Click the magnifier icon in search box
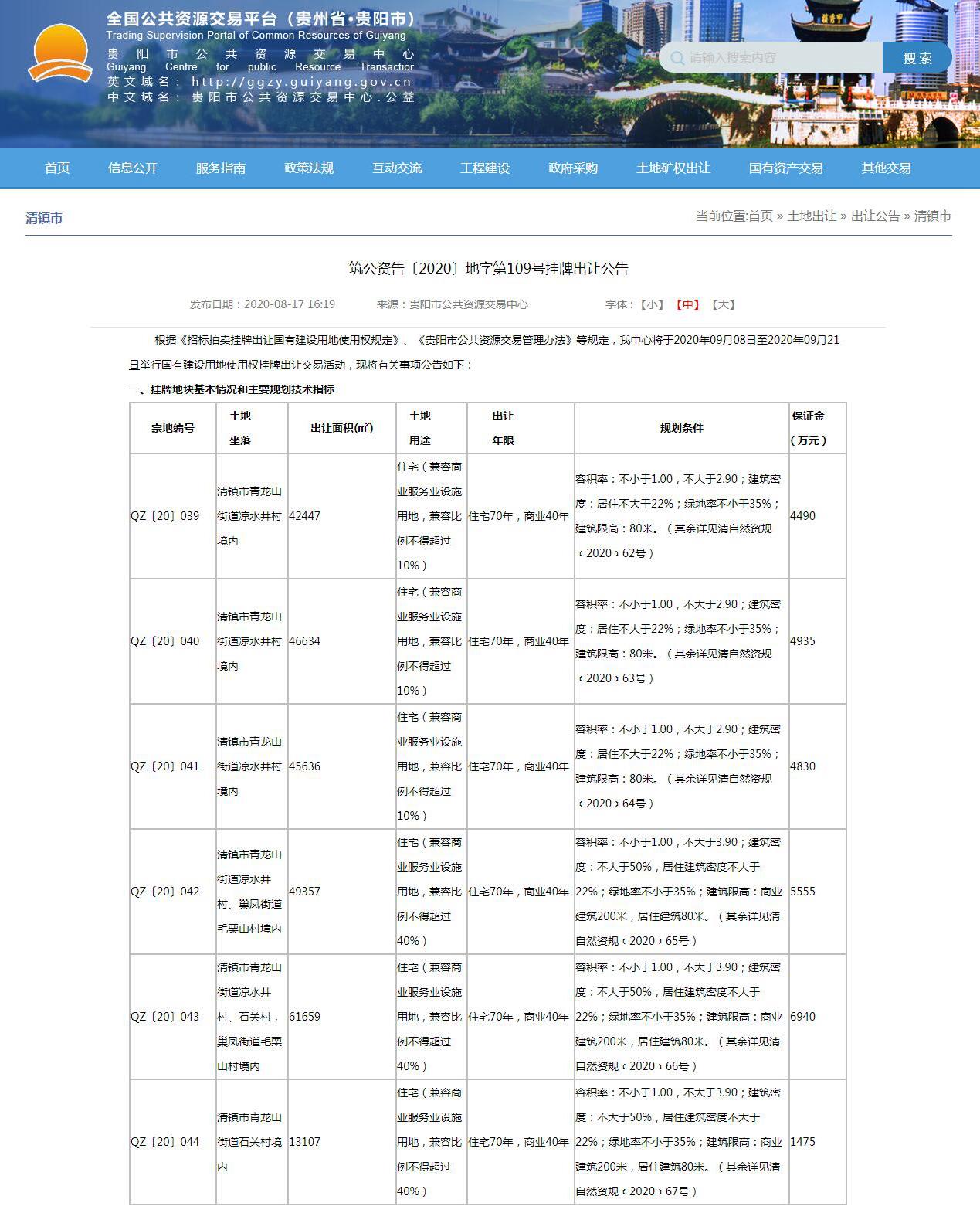Image resolution: width=980 pixels, height=1213 pixels. click(x=677, y=58)
